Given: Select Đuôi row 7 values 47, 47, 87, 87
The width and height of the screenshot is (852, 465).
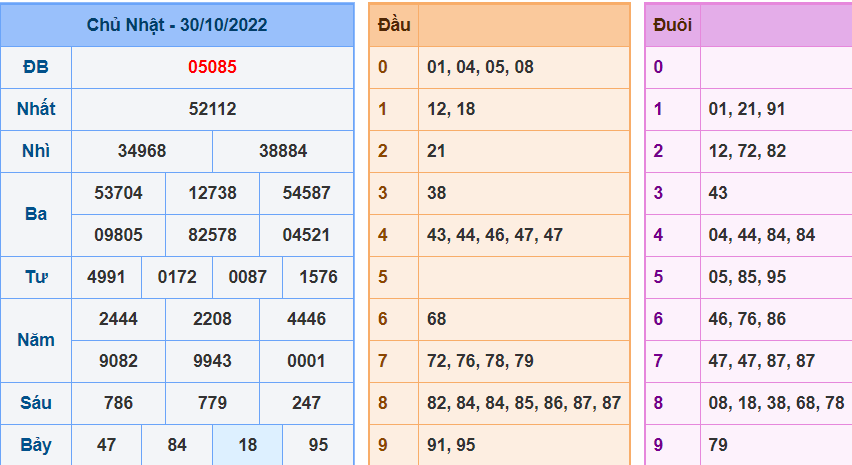Looking at the screenshot, I should click(x=762, y=361).
